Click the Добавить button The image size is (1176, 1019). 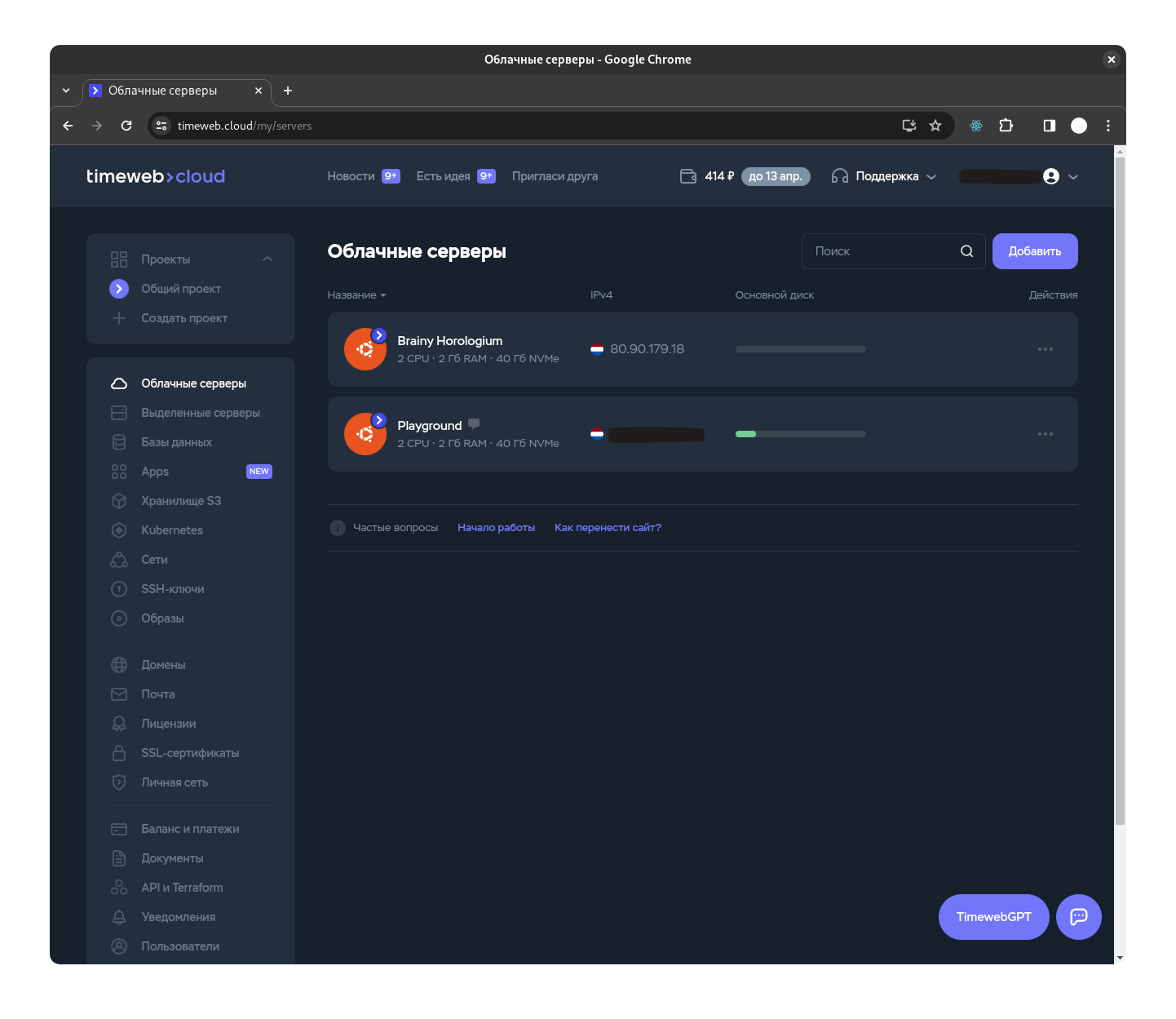(1035, 251)
